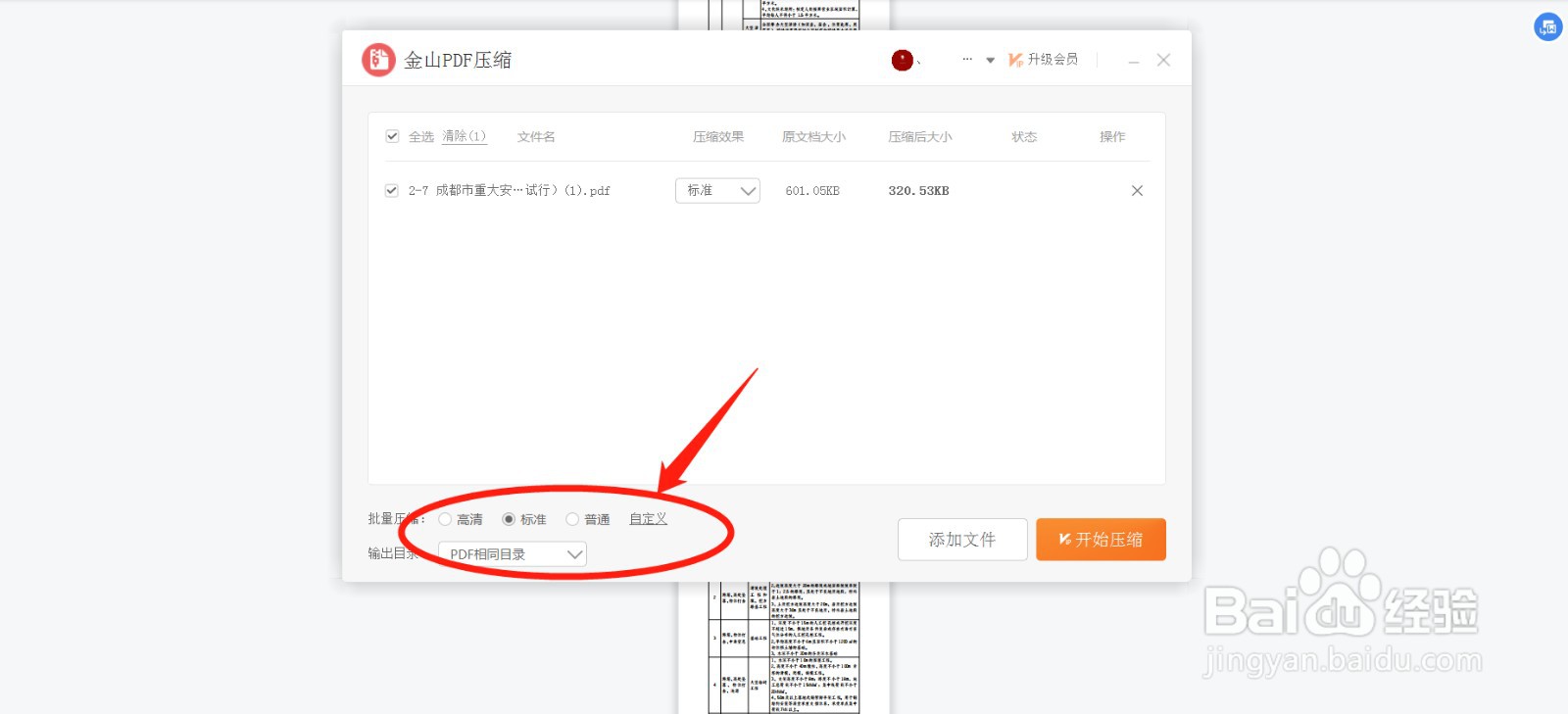
Task: Toggle the 全选 select all checkbox
Action: point(392,136)
